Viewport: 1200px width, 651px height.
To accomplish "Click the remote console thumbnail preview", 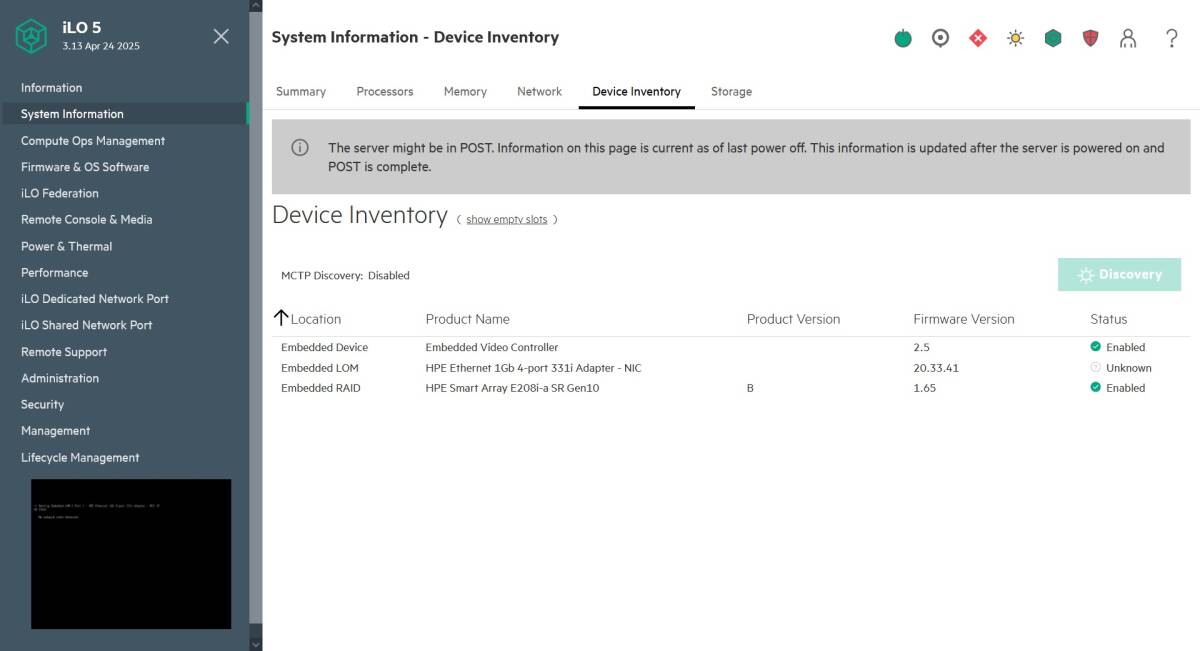I will (131, 553).
